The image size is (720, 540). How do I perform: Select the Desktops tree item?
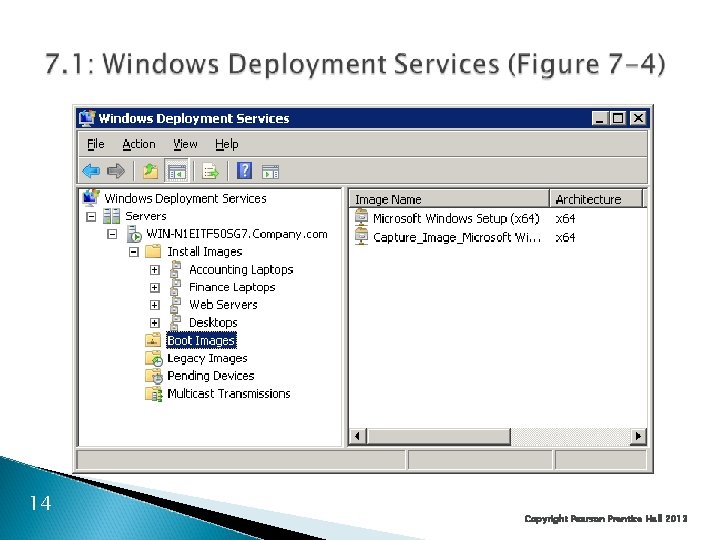[213, 322]
